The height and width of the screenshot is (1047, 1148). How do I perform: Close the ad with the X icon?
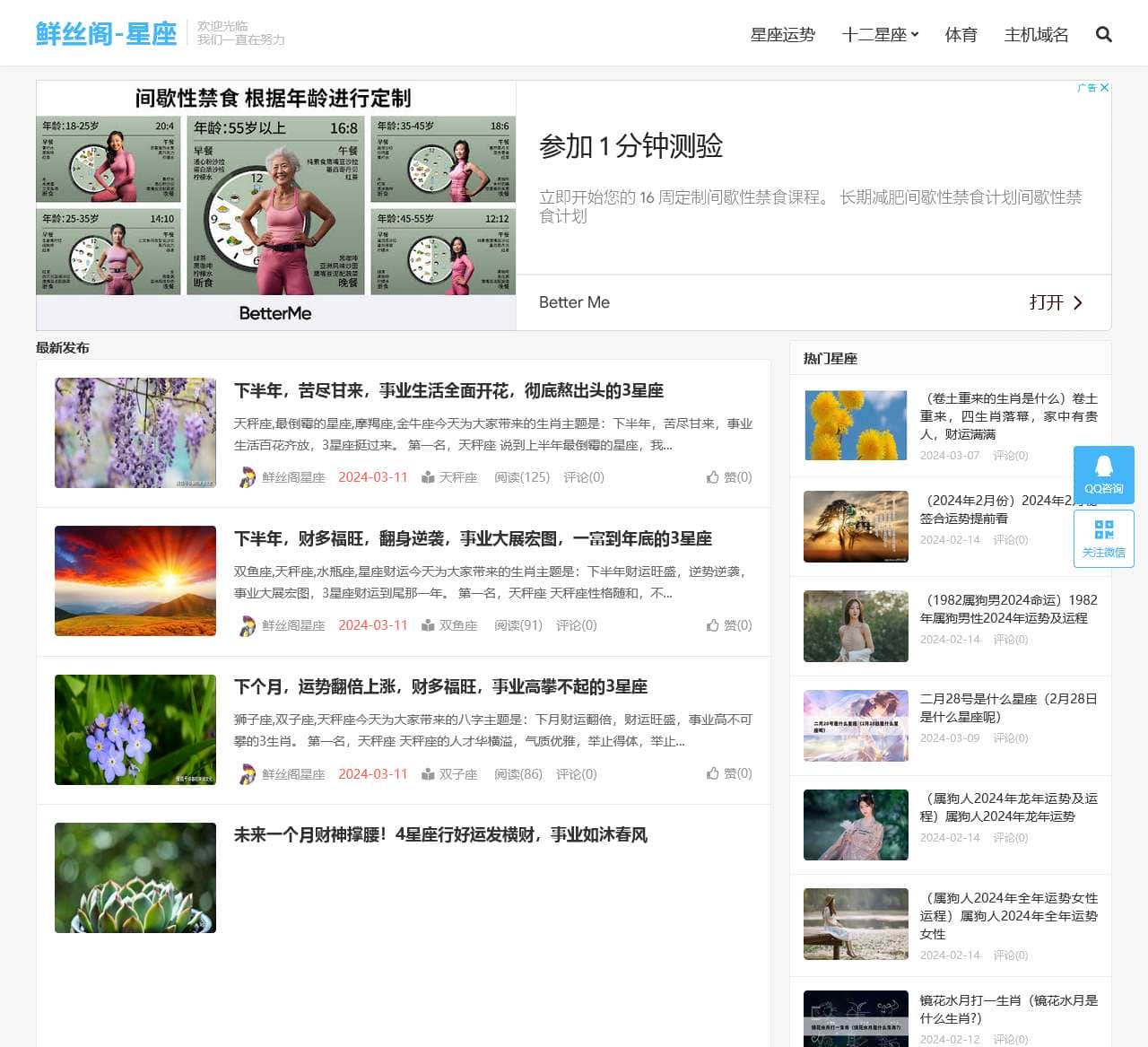[1105, 87]
